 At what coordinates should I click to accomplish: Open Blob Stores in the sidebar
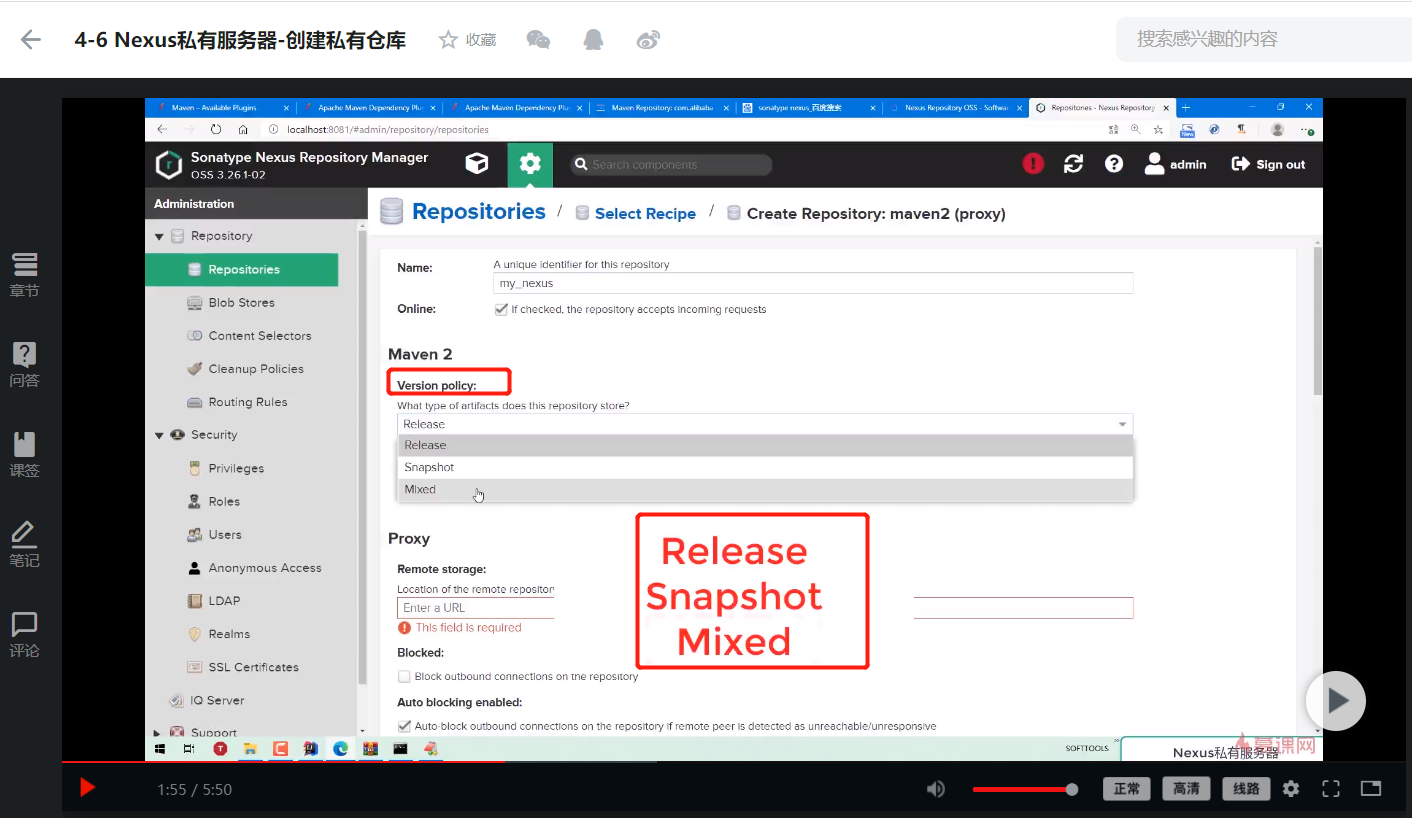click(242, 303)
